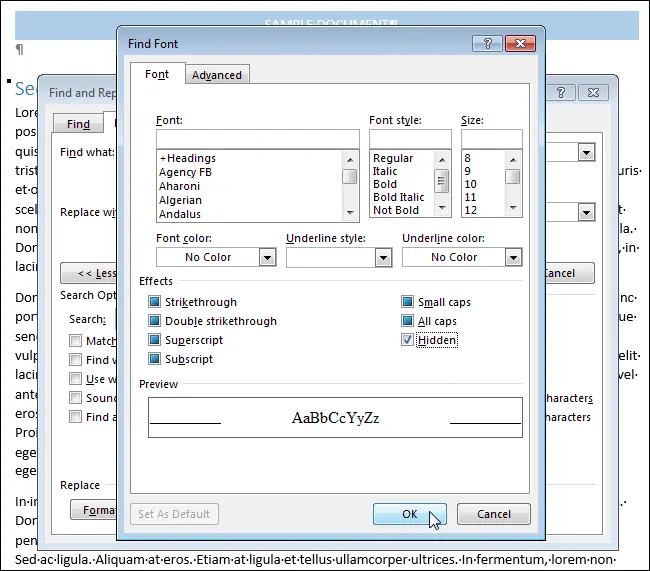Tick the Find all word forms checkbox

coord(75,417)
